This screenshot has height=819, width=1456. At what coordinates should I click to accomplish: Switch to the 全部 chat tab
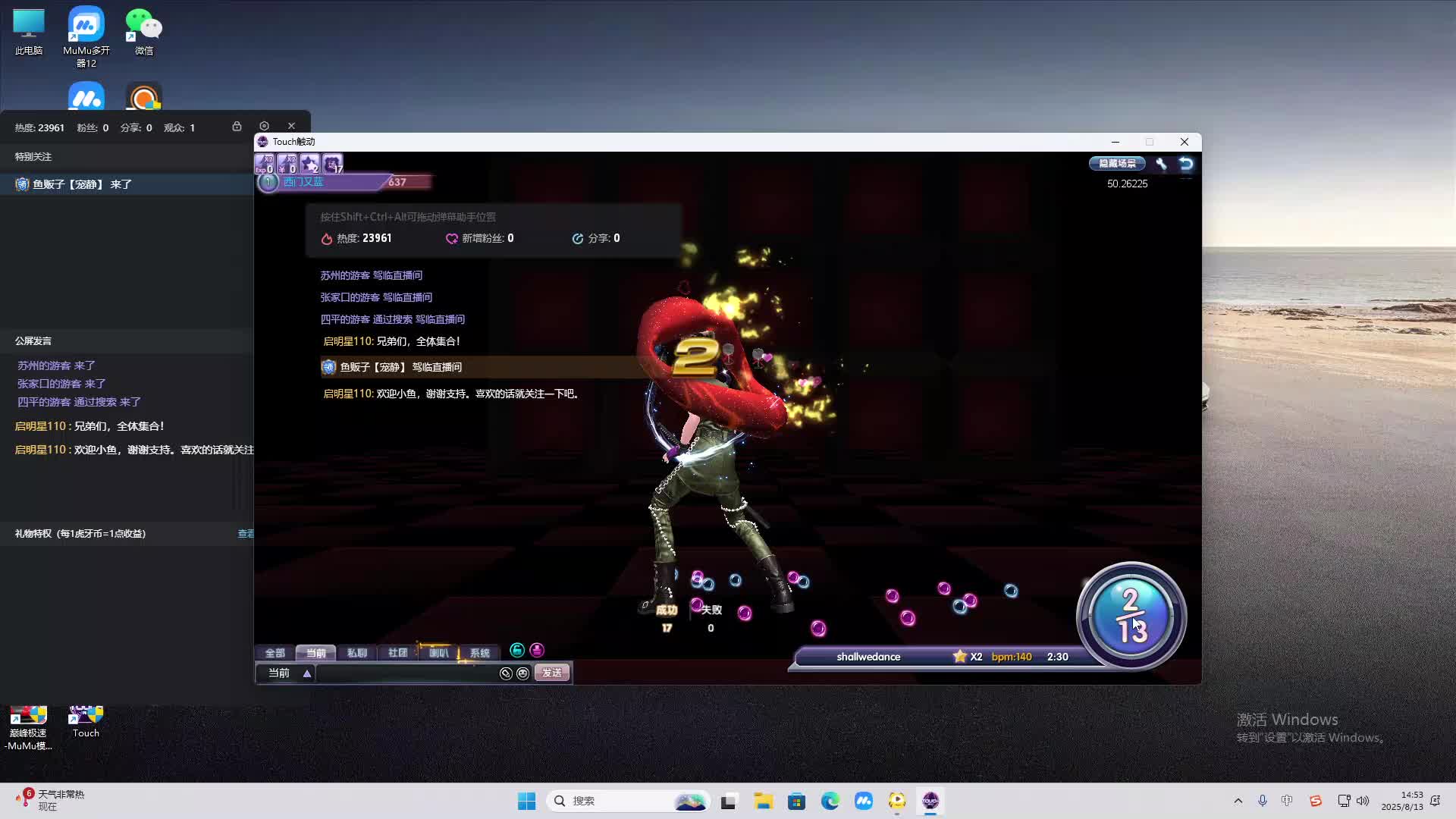pyautogui.click(x=275, y=653)
